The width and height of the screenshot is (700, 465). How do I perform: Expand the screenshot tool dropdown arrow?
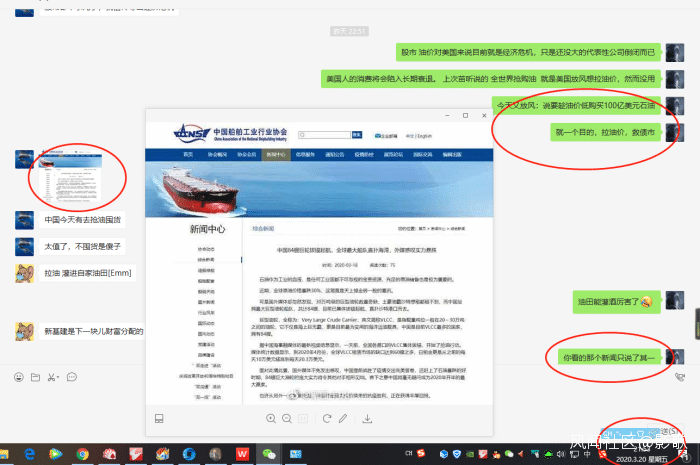(58, 378)
